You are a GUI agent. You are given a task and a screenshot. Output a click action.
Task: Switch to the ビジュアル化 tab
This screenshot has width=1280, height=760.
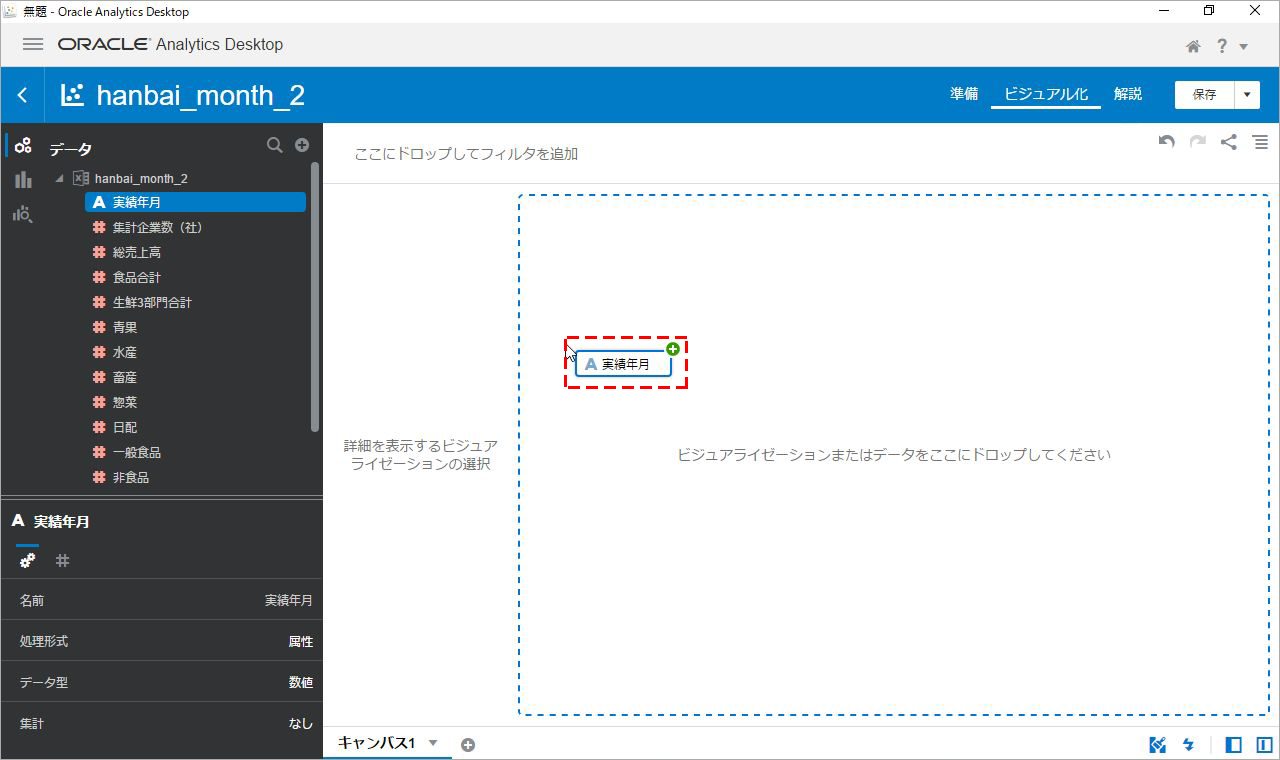point(1046,94)
